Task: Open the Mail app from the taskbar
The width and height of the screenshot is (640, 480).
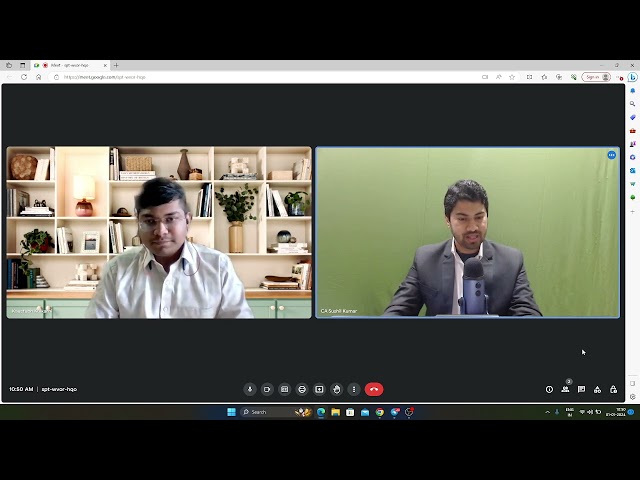Action: tap(365, 412)
